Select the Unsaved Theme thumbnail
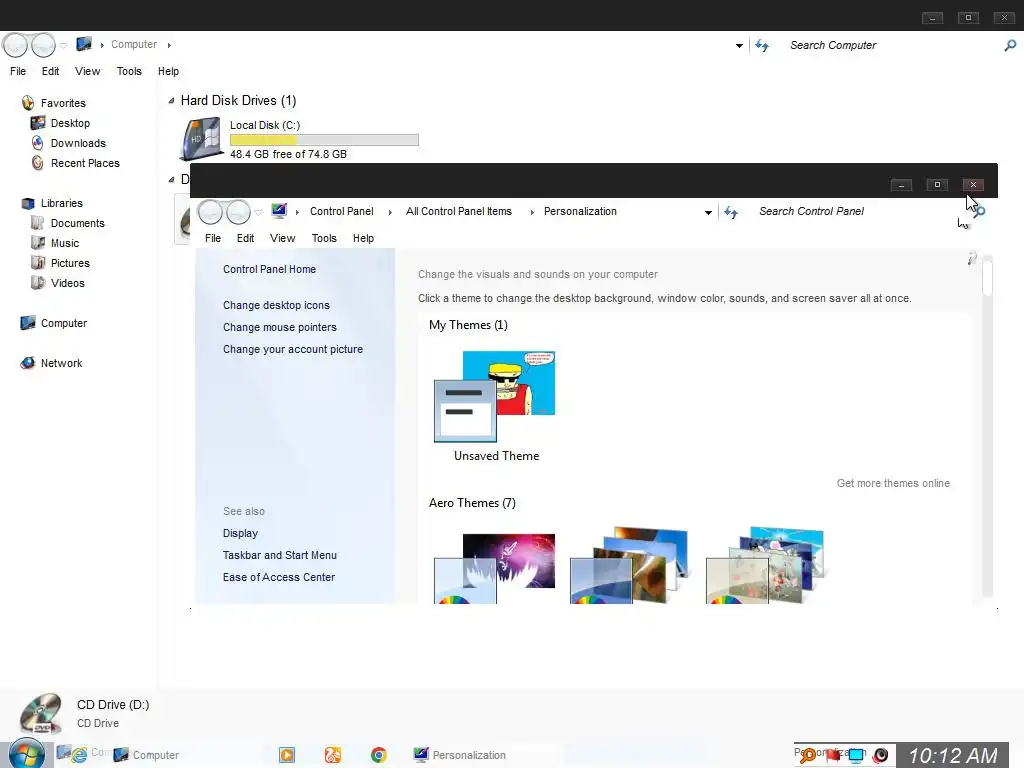 tap(495, 396)
